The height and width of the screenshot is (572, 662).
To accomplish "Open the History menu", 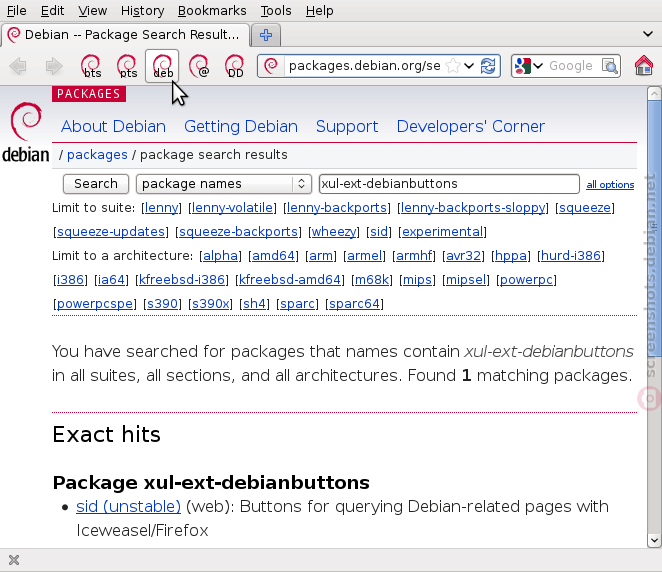I will tap(142, 11).
